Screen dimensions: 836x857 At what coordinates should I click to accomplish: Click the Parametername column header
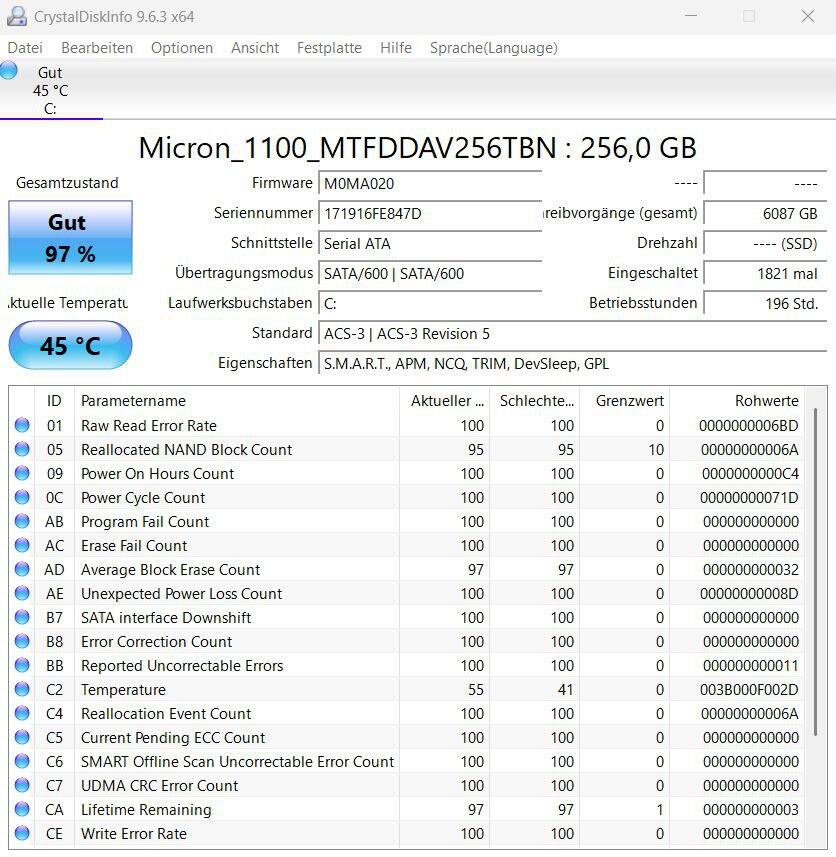(133, 401)
